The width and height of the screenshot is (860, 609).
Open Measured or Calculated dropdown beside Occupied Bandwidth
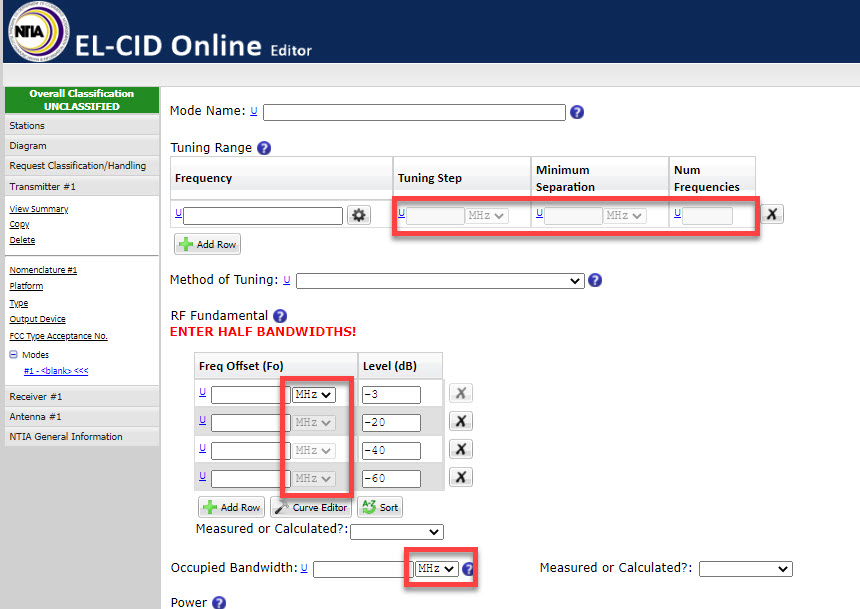(746, 569)
